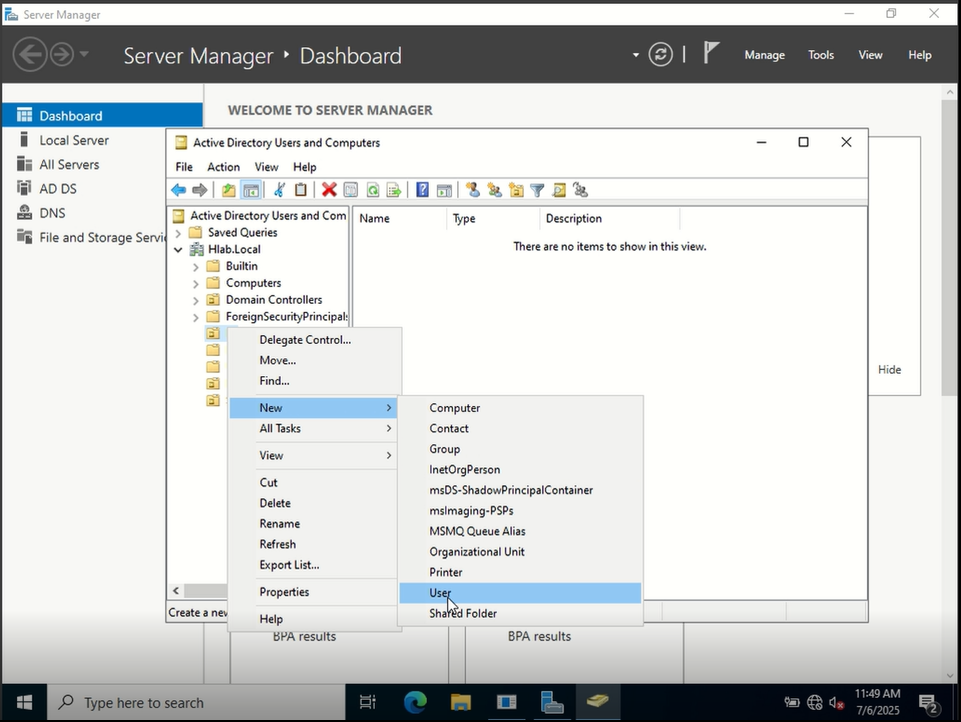This screenshot has height=722, width=961.
Task: Click the filter funnel toolbar icon
Action: (x=537, y=190)
